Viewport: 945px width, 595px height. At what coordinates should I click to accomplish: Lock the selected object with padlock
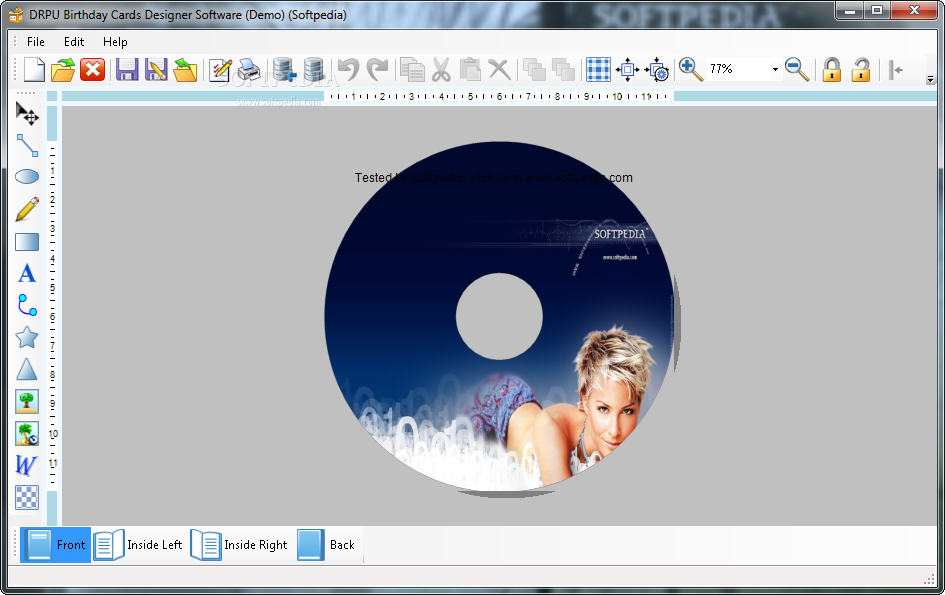pyautogui.click(x=832, y=69)
